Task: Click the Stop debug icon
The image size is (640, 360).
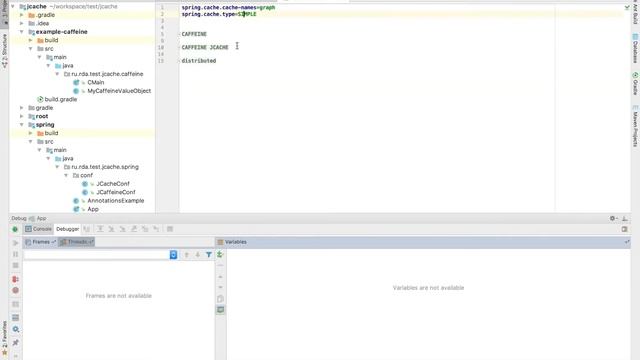Action: (16, 266)
